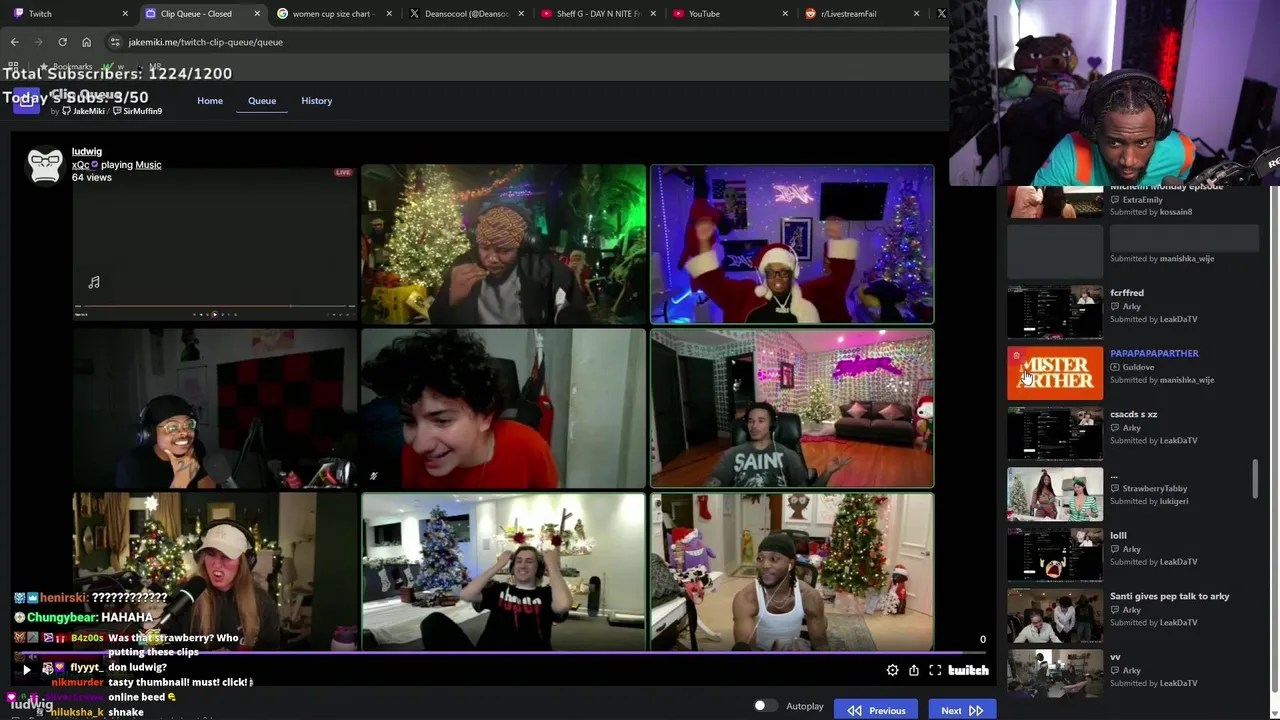Open the ludwig clip title link
This screenshot has width=1280, height=720.
[87, 152]
